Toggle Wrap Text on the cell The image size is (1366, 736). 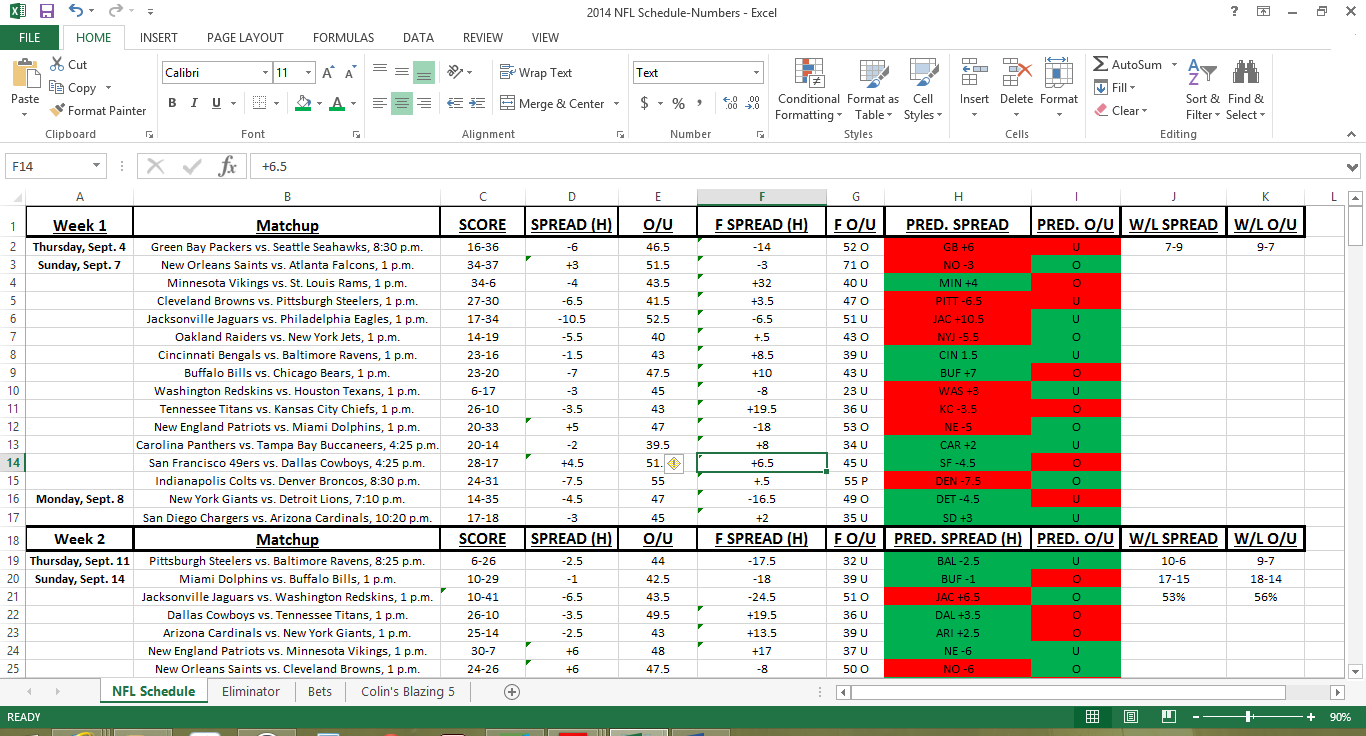pyautogui.click(x=536, y=73)
